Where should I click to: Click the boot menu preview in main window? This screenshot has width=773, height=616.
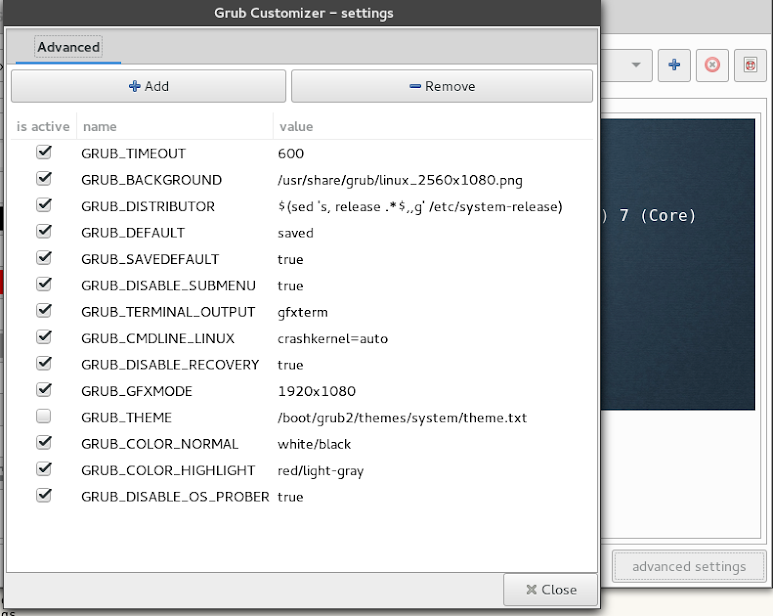(x=678, y=264)
